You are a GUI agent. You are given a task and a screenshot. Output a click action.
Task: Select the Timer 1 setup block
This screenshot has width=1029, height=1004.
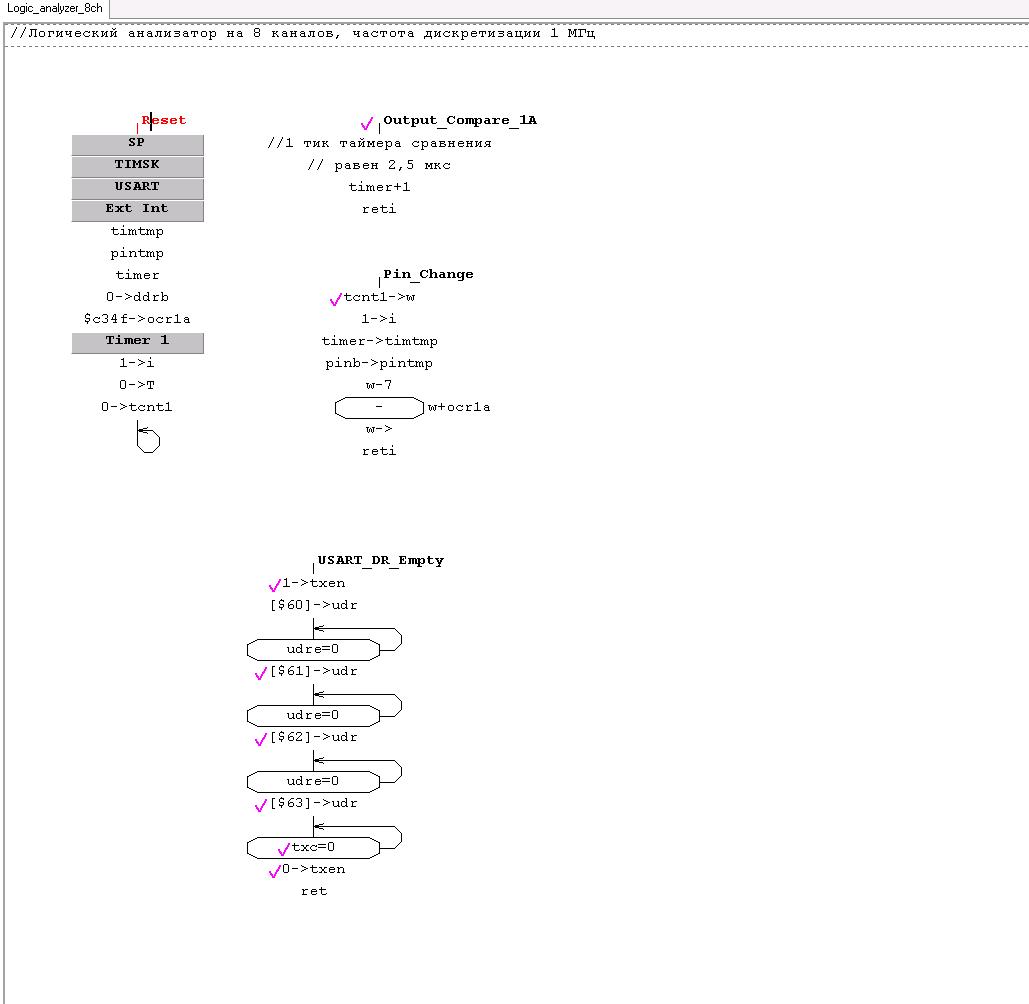(137, 341)
